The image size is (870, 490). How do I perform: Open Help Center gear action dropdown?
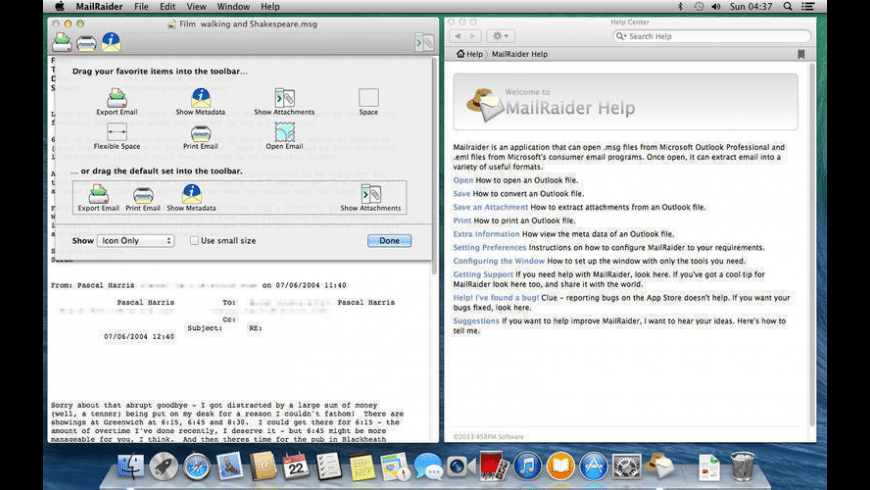coord(500,36)
